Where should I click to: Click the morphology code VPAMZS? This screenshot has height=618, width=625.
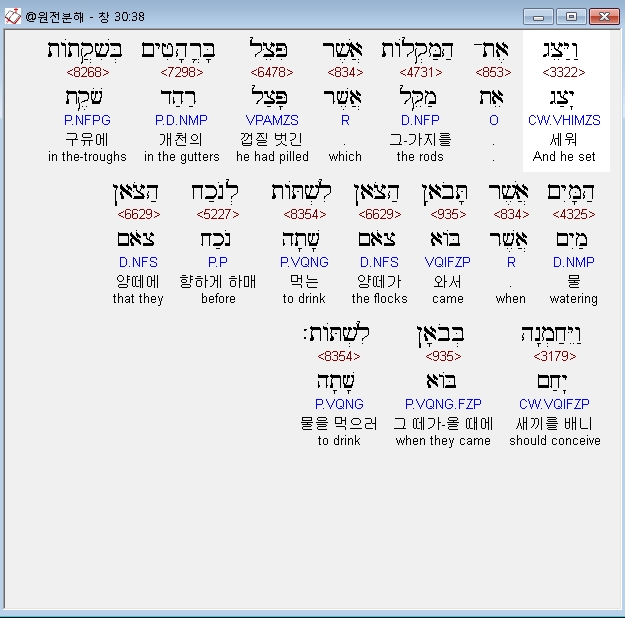click(x=272, y=120)
